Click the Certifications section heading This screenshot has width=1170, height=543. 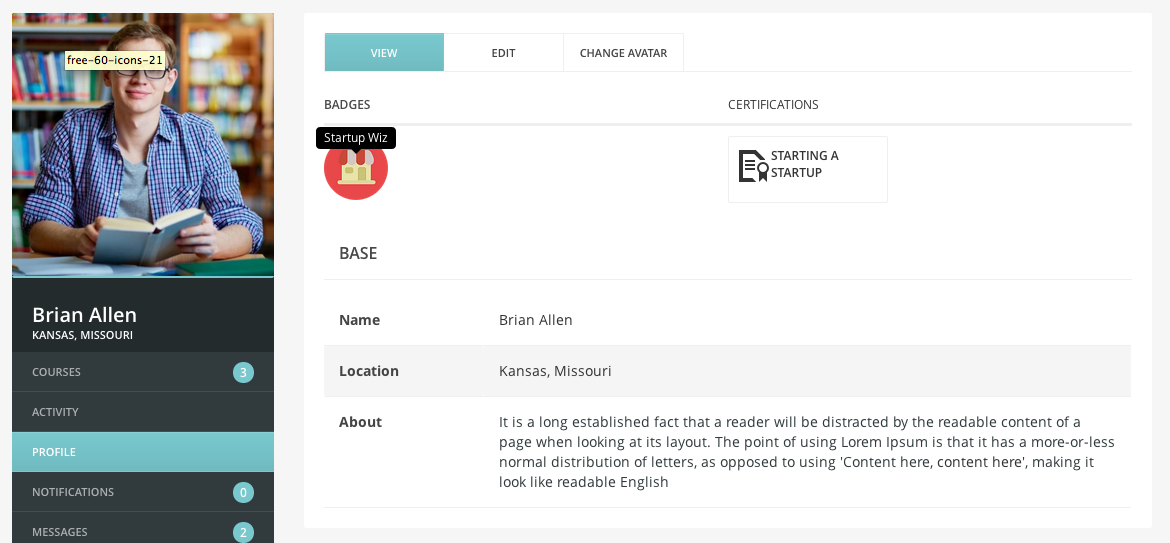773,105
